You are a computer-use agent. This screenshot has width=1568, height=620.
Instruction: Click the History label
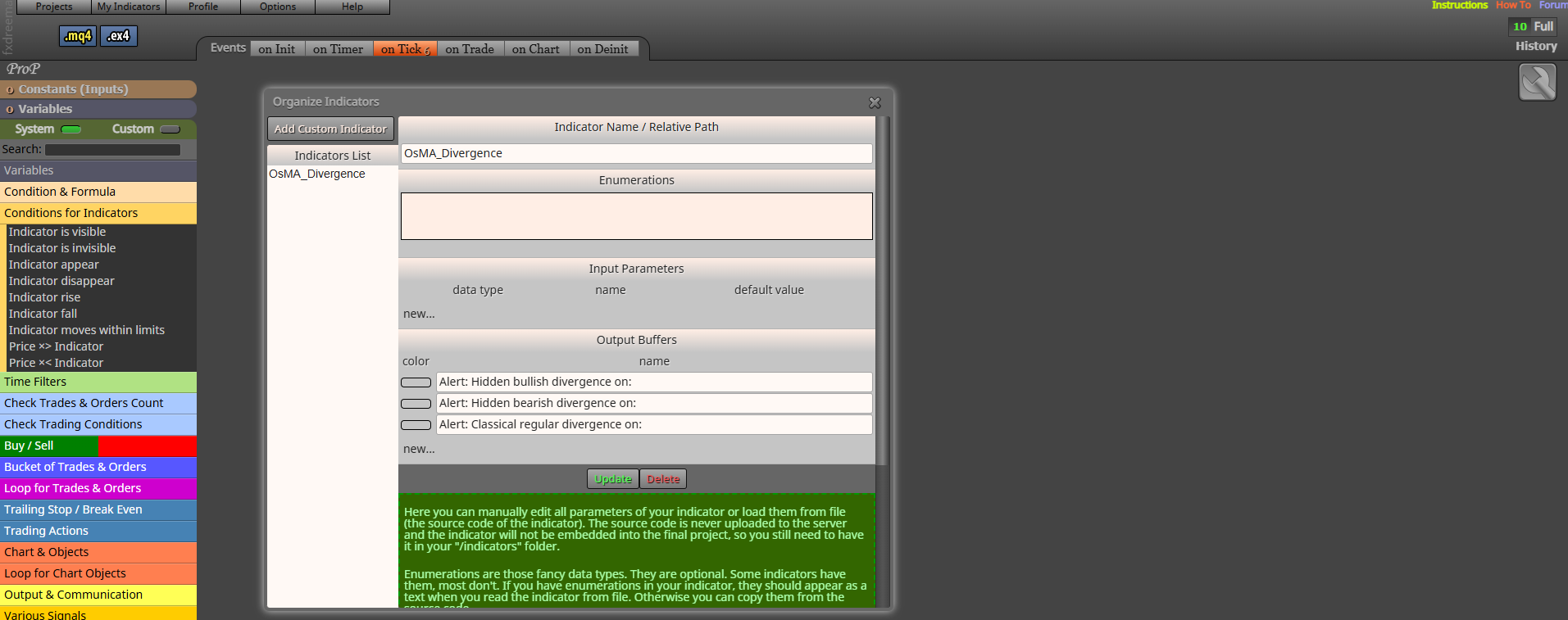click(1536, 46)
